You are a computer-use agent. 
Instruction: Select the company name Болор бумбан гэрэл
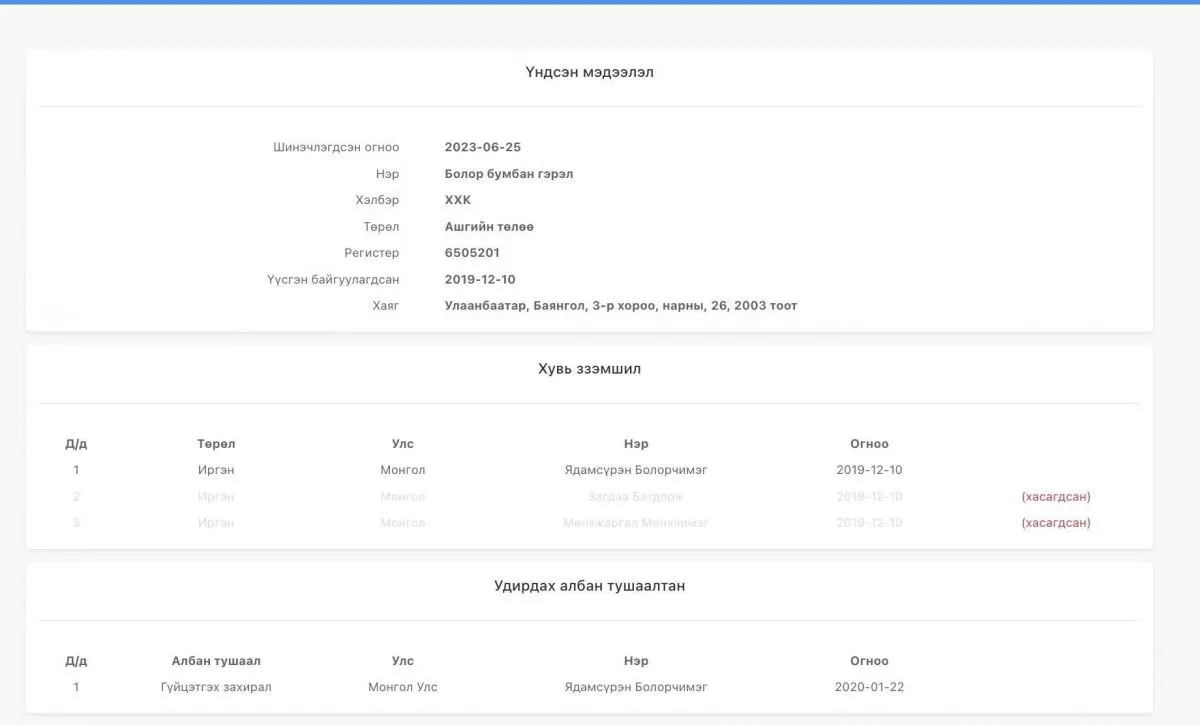tap(509, 174)
